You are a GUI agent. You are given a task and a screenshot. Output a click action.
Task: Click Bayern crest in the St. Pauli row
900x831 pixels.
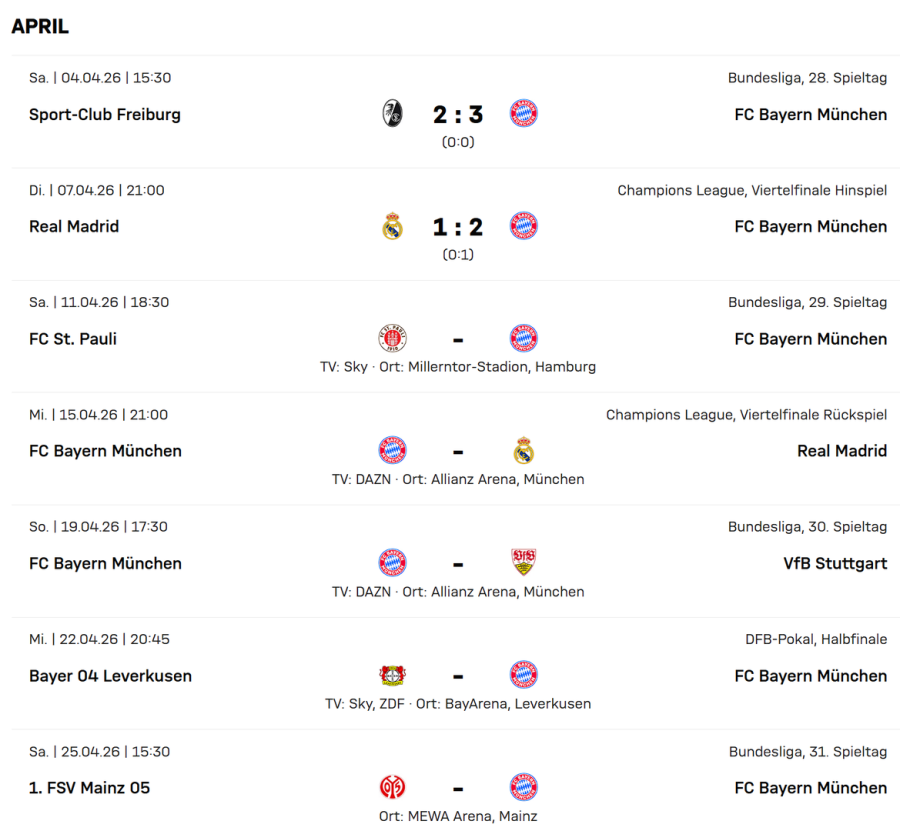pos(523,338)
